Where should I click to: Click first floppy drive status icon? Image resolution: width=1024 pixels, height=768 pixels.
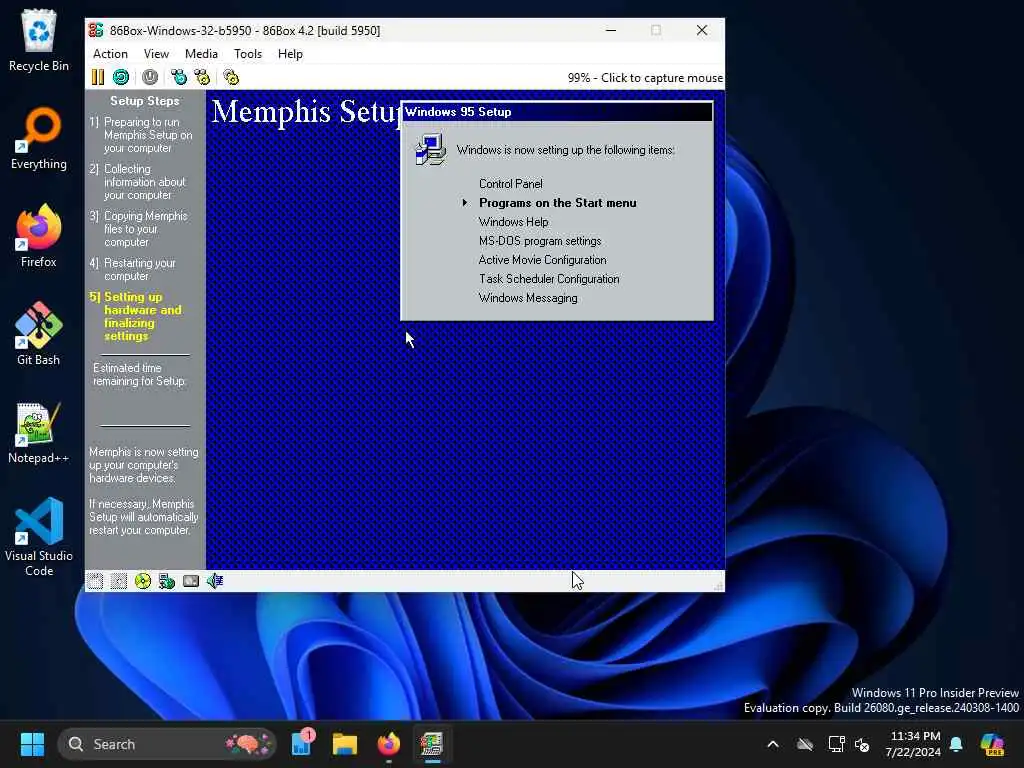point(95,581)
